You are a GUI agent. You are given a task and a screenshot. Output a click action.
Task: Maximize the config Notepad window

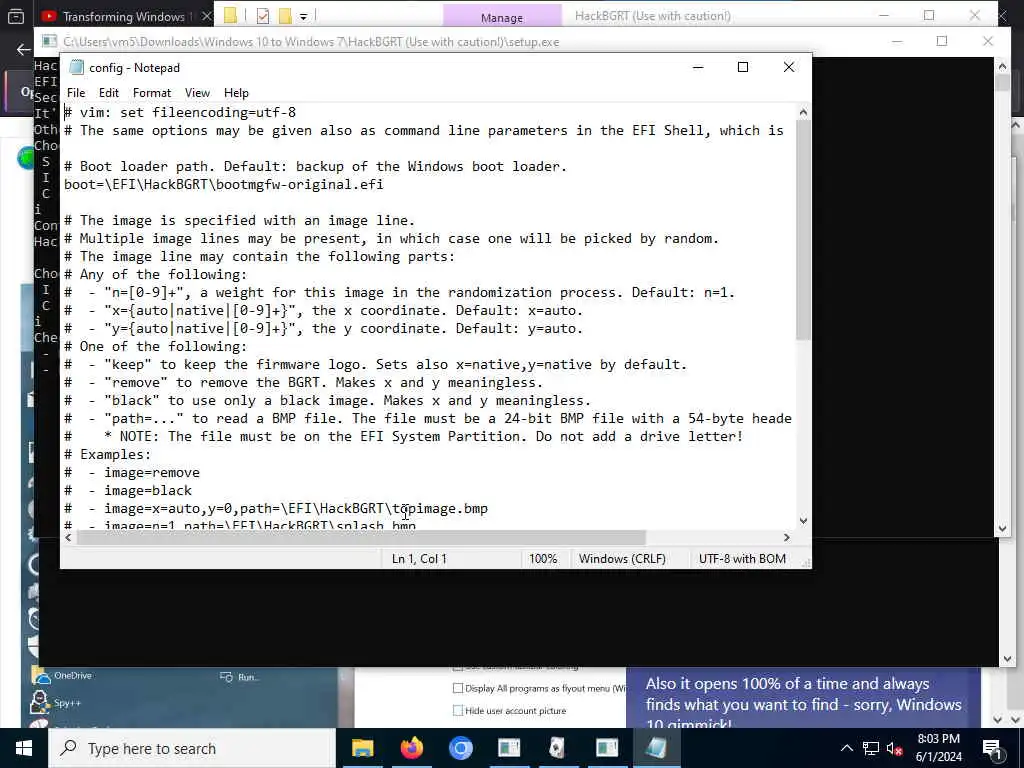[743, 67]
